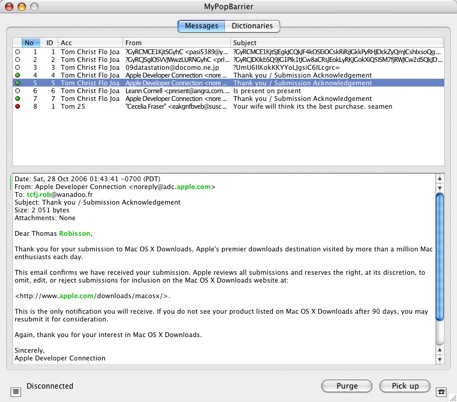
Task: Click the log icon beside Disconnected status
Action: point(15,392)
